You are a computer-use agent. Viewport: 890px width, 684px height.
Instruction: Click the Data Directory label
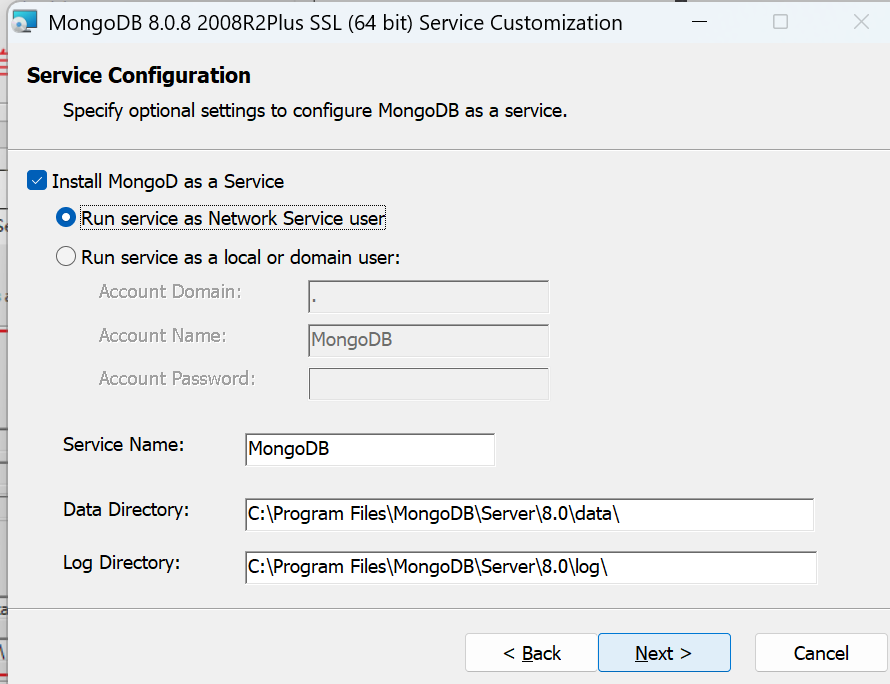pyautogui.click(x=126, y=510)
